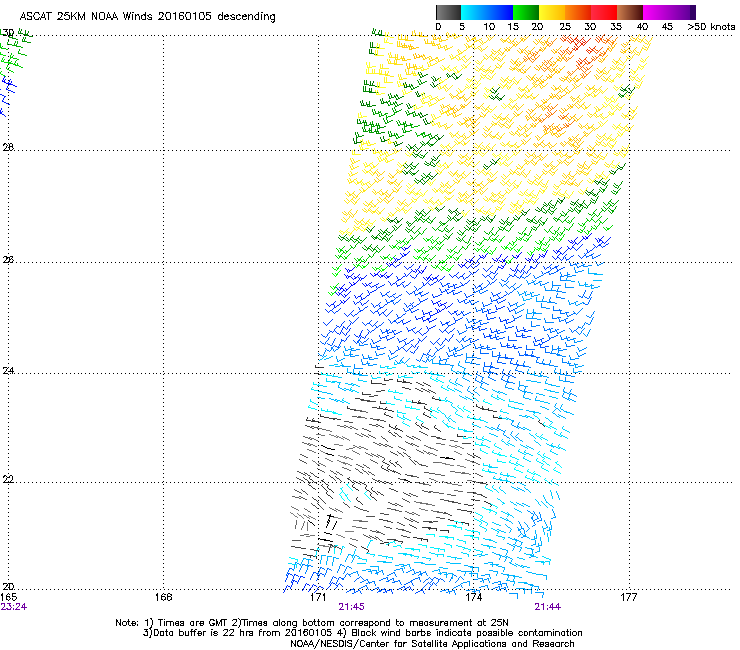This screenshot has height=650, width=740.
Task: Click the '45' value under the color bar
Action: (667, 27)
